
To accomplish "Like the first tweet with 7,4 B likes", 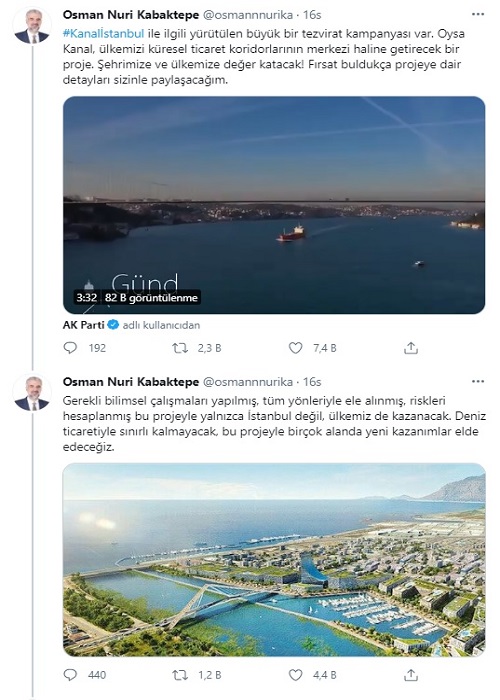I will pos(296,348).
